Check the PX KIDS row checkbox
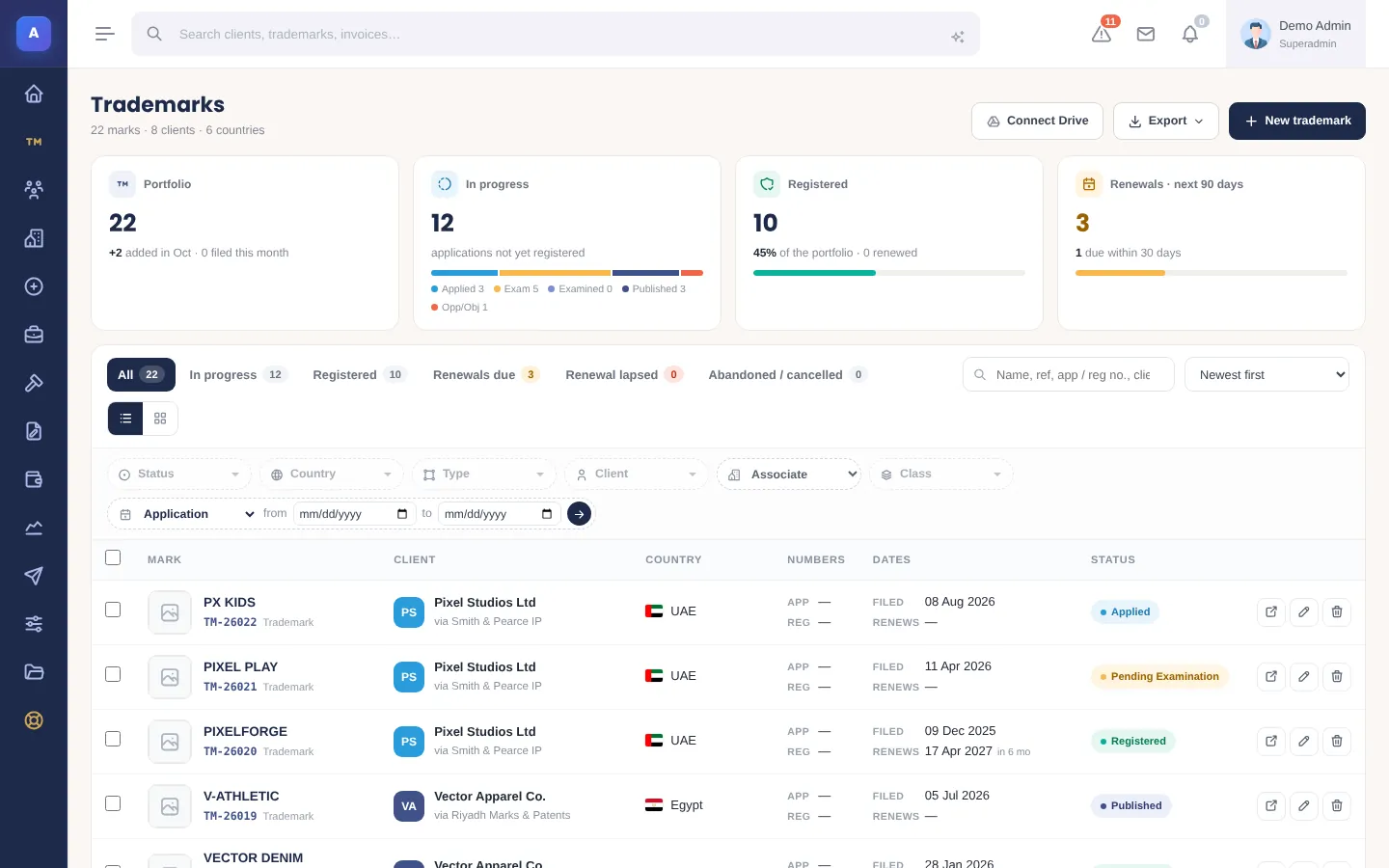The image size is (1389, 868). coord(113,610)
